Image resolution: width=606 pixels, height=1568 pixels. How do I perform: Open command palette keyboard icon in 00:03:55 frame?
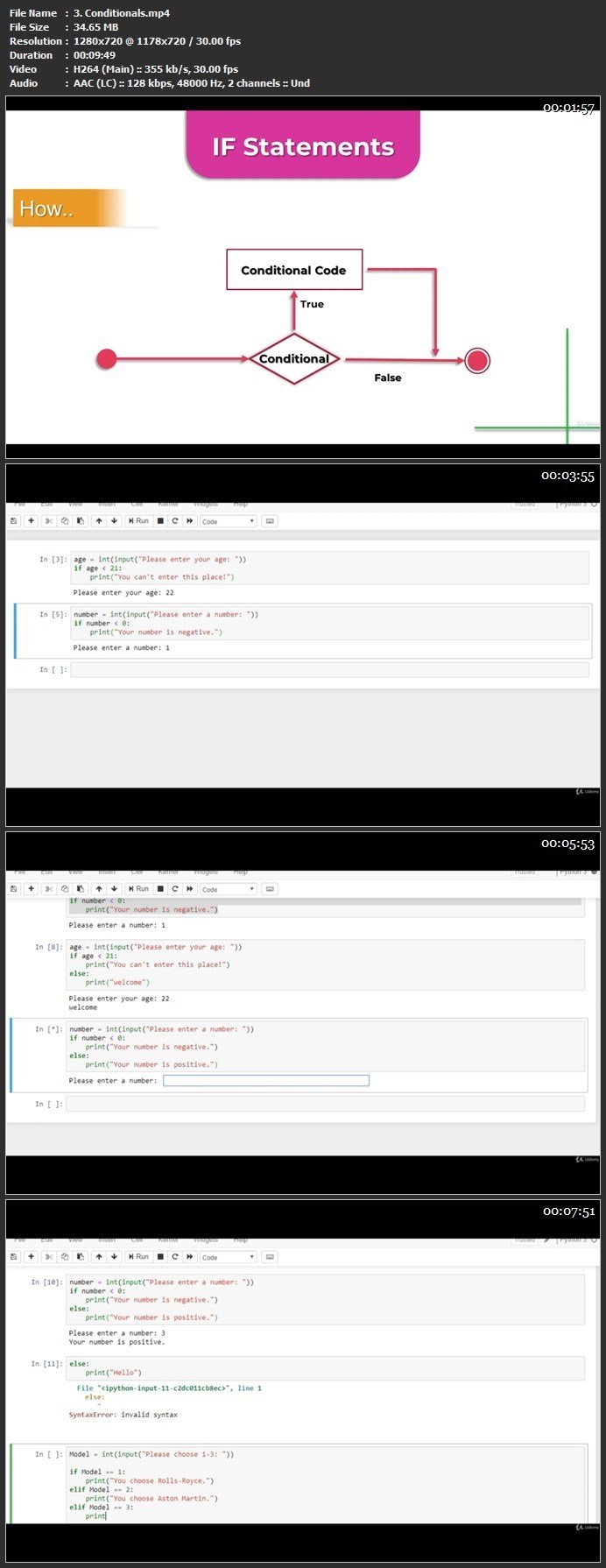(270, 521)
